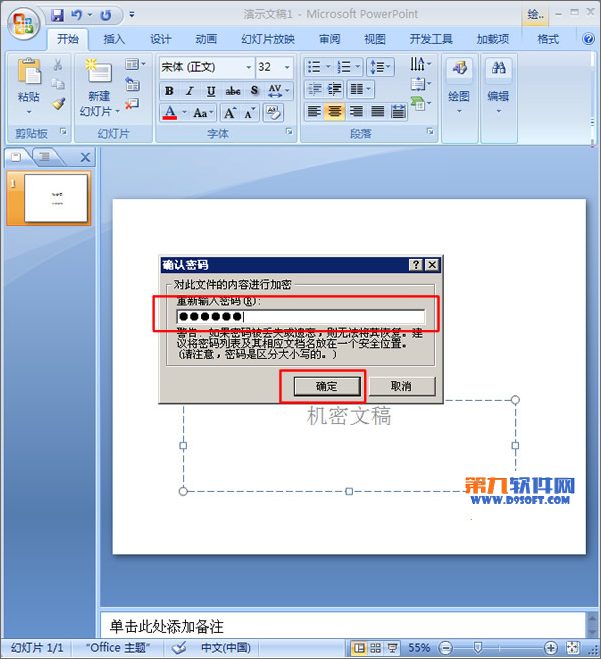Viewport: 601px width, 659px height.
Task: Click the dialog help question mark
Action: [416, 265]
